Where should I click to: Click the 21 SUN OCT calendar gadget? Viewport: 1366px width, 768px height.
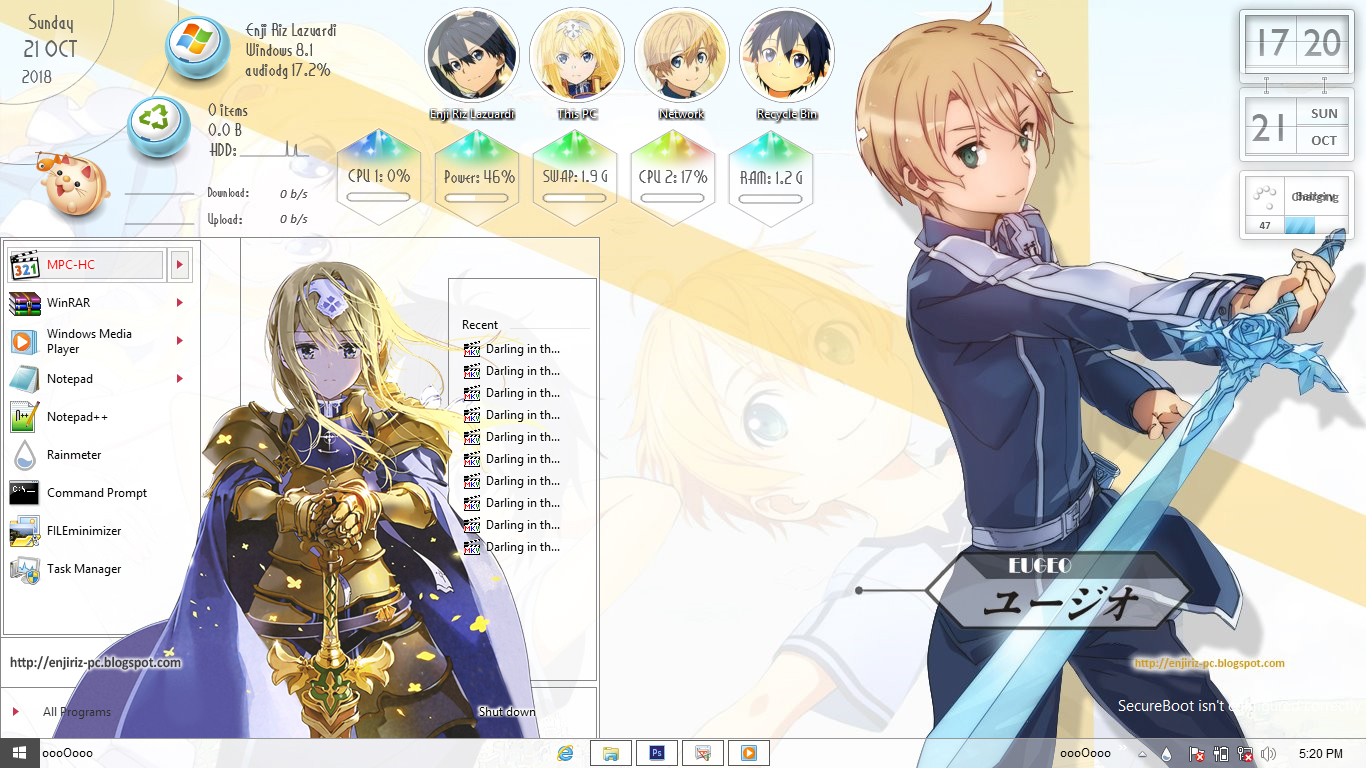[x=1296, y=125]
